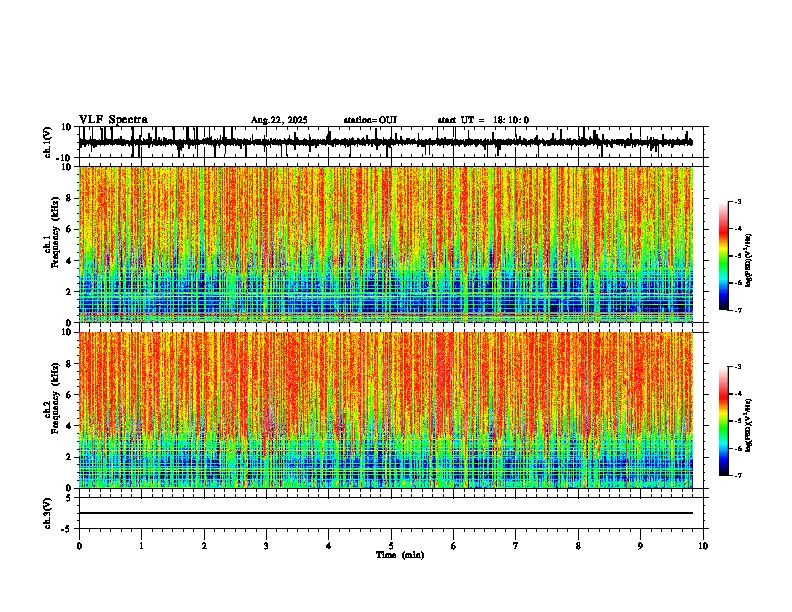792x612 pixels.
Task: Click the ch.2 log(PSD) color bar
Action: pos(723,421)
